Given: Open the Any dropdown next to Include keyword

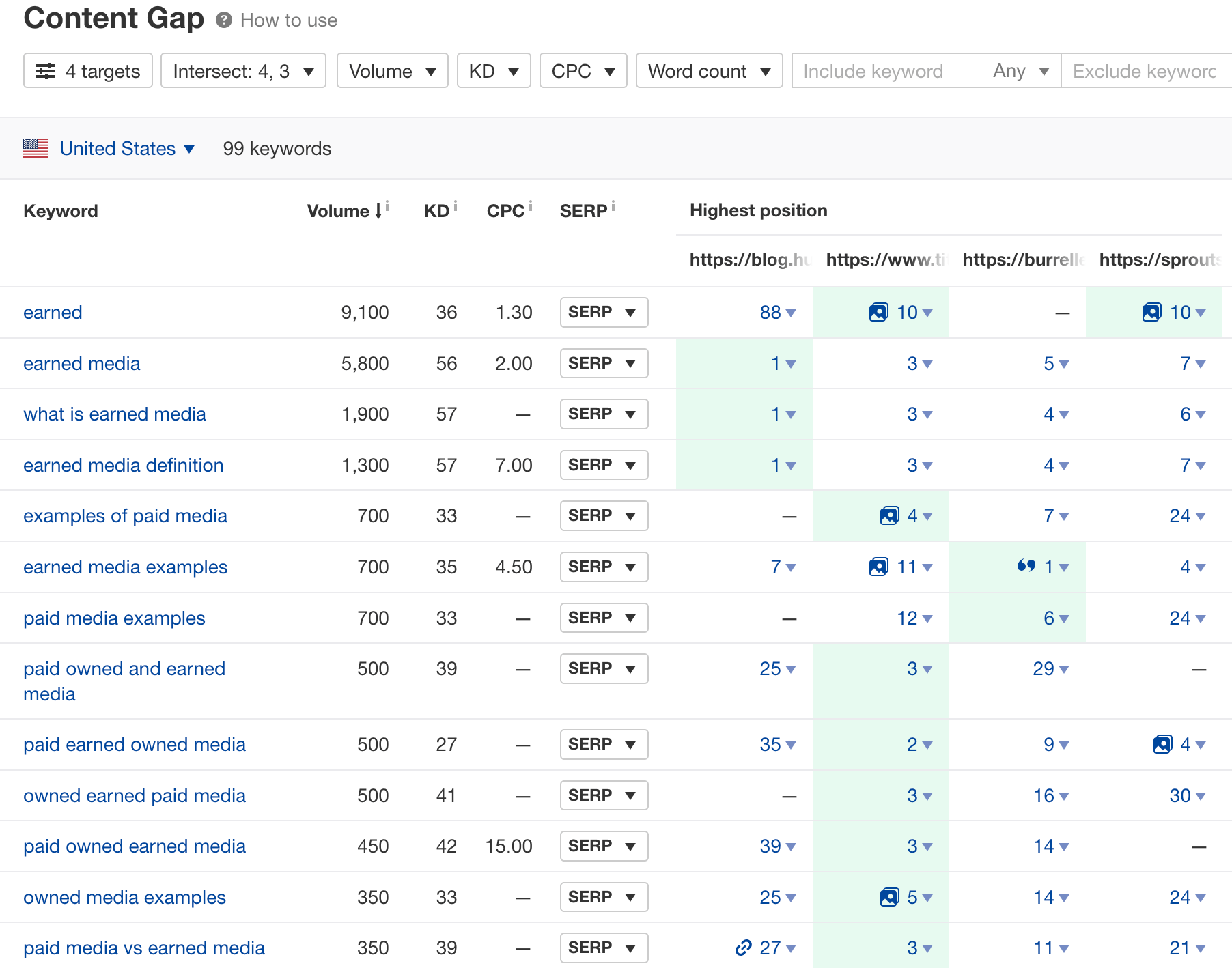Looking at the screenshot, I should [1020, 70].
